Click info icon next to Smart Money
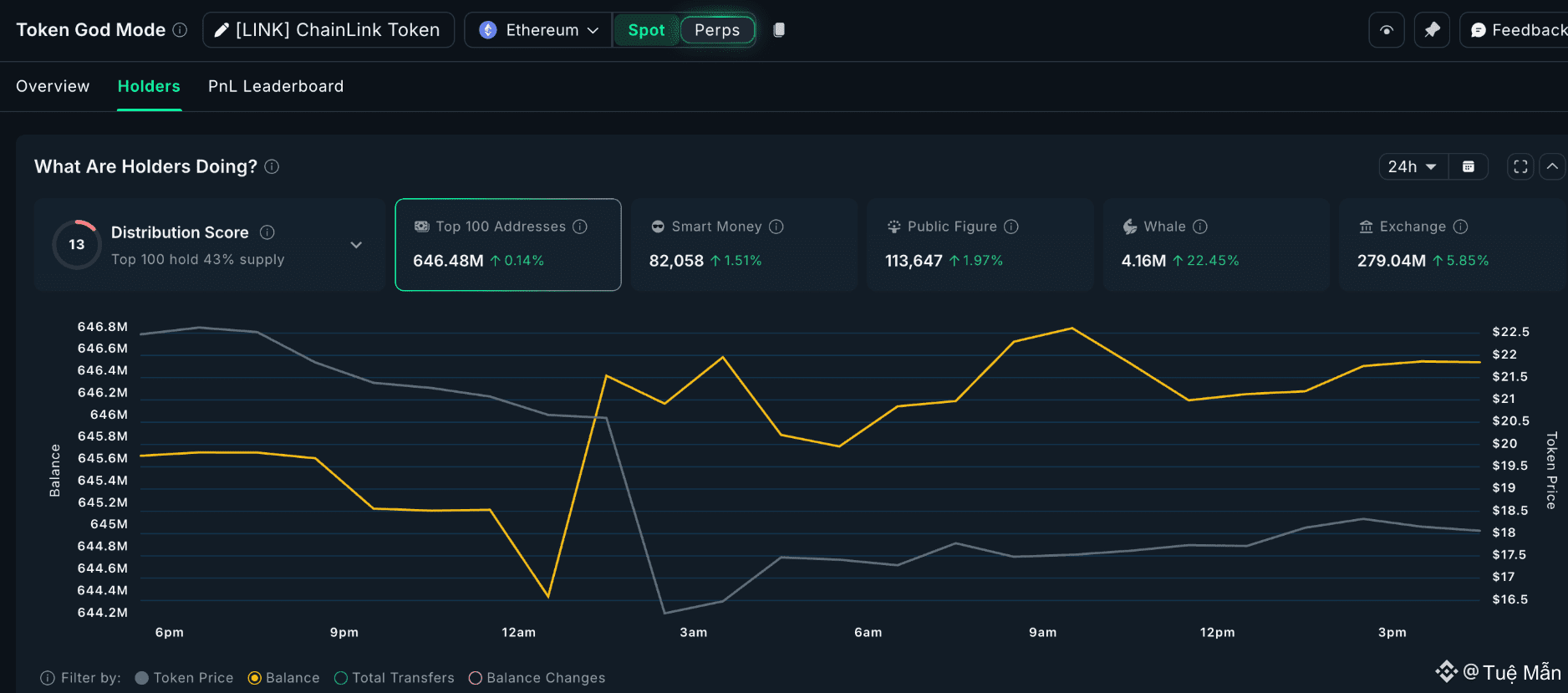Viewport: 1568px width, 693px height. [x=776, y=227]
